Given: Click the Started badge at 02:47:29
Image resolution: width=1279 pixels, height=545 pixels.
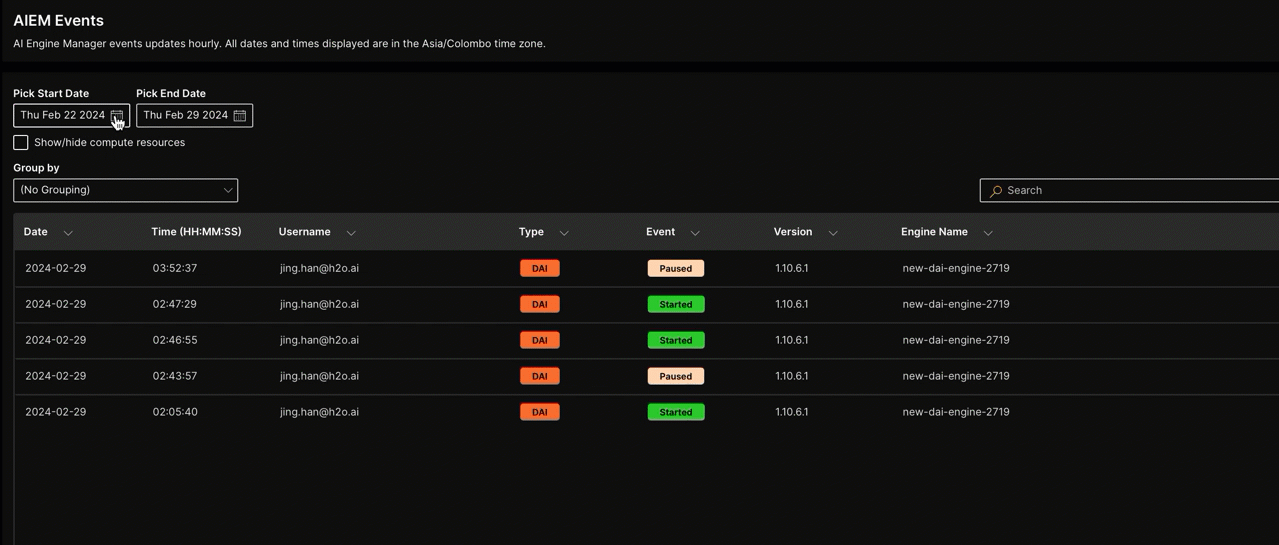Looking at the screenshot, I should [675, 304].
